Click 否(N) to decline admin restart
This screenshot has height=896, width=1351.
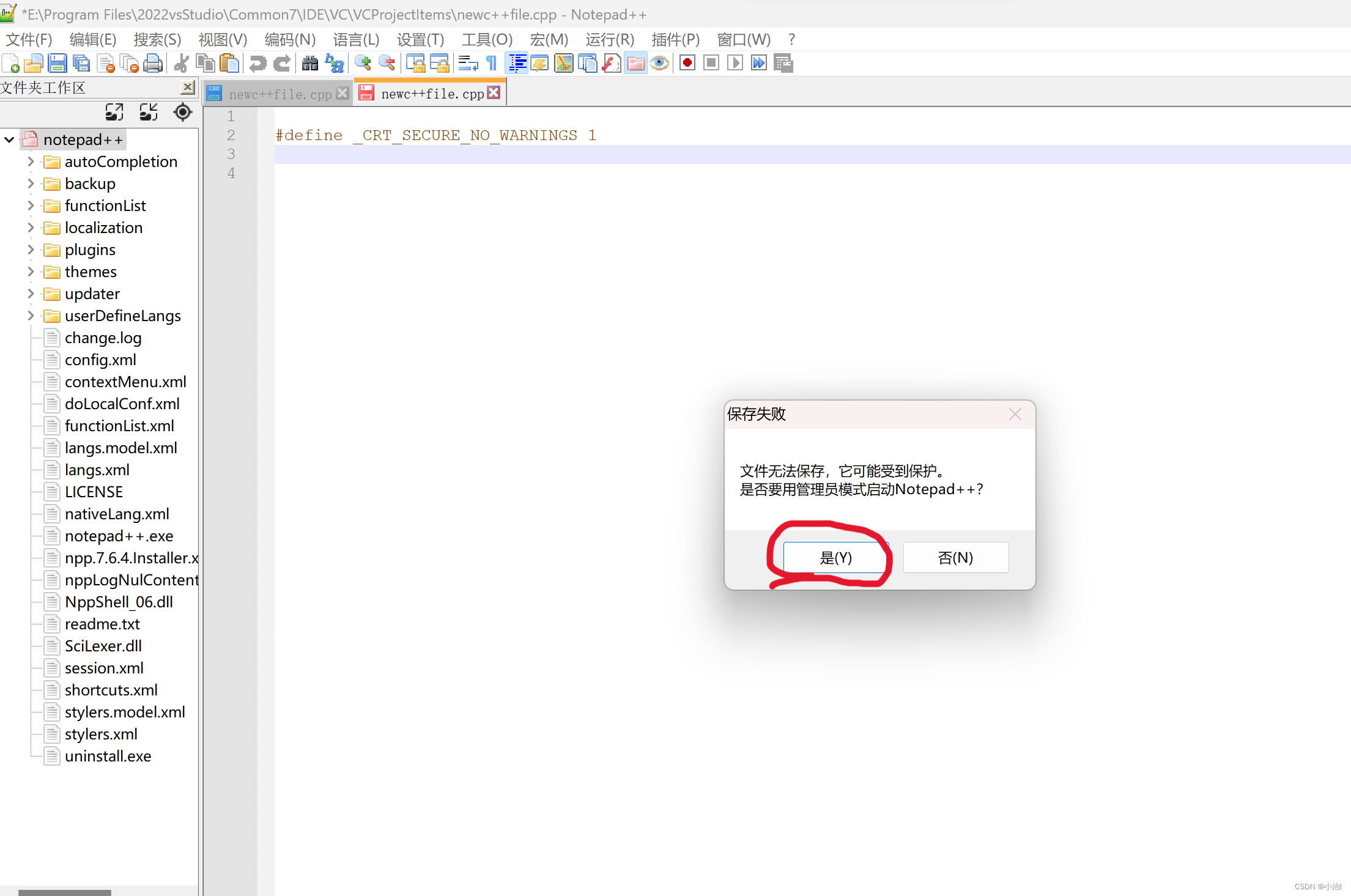click(955, 557)
